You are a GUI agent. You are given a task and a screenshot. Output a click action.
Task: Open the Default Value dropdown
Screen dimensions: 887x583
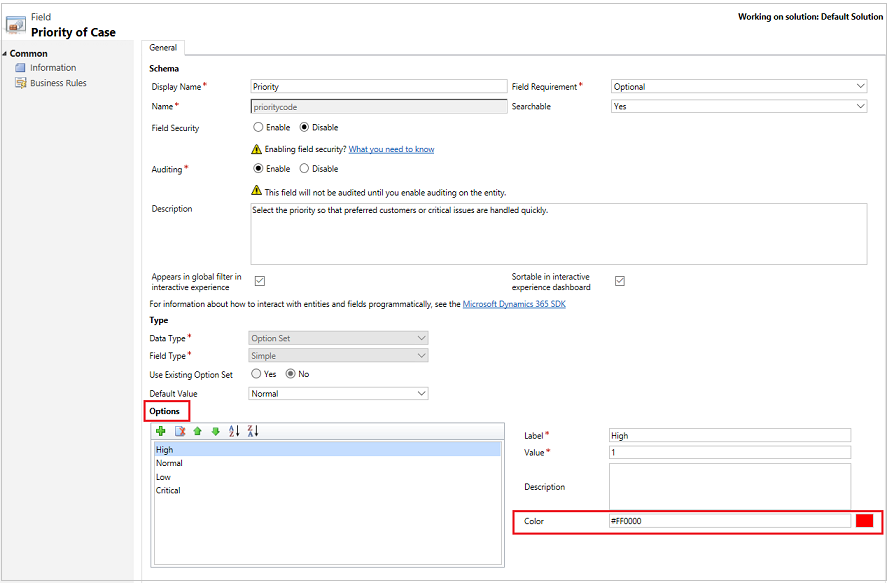[423, 393]
